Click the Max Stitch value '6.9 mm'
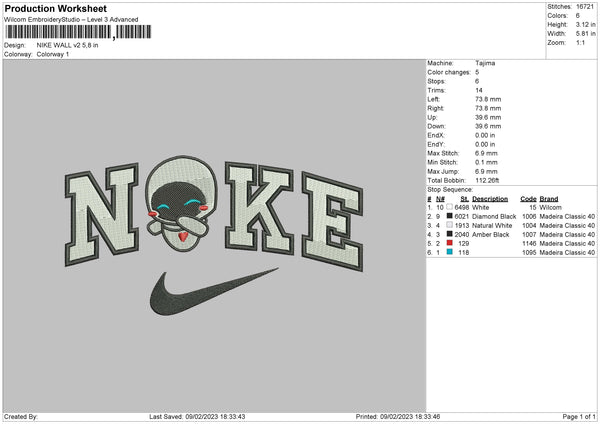This screenshot has height=424, width=600. pos(486,153)
